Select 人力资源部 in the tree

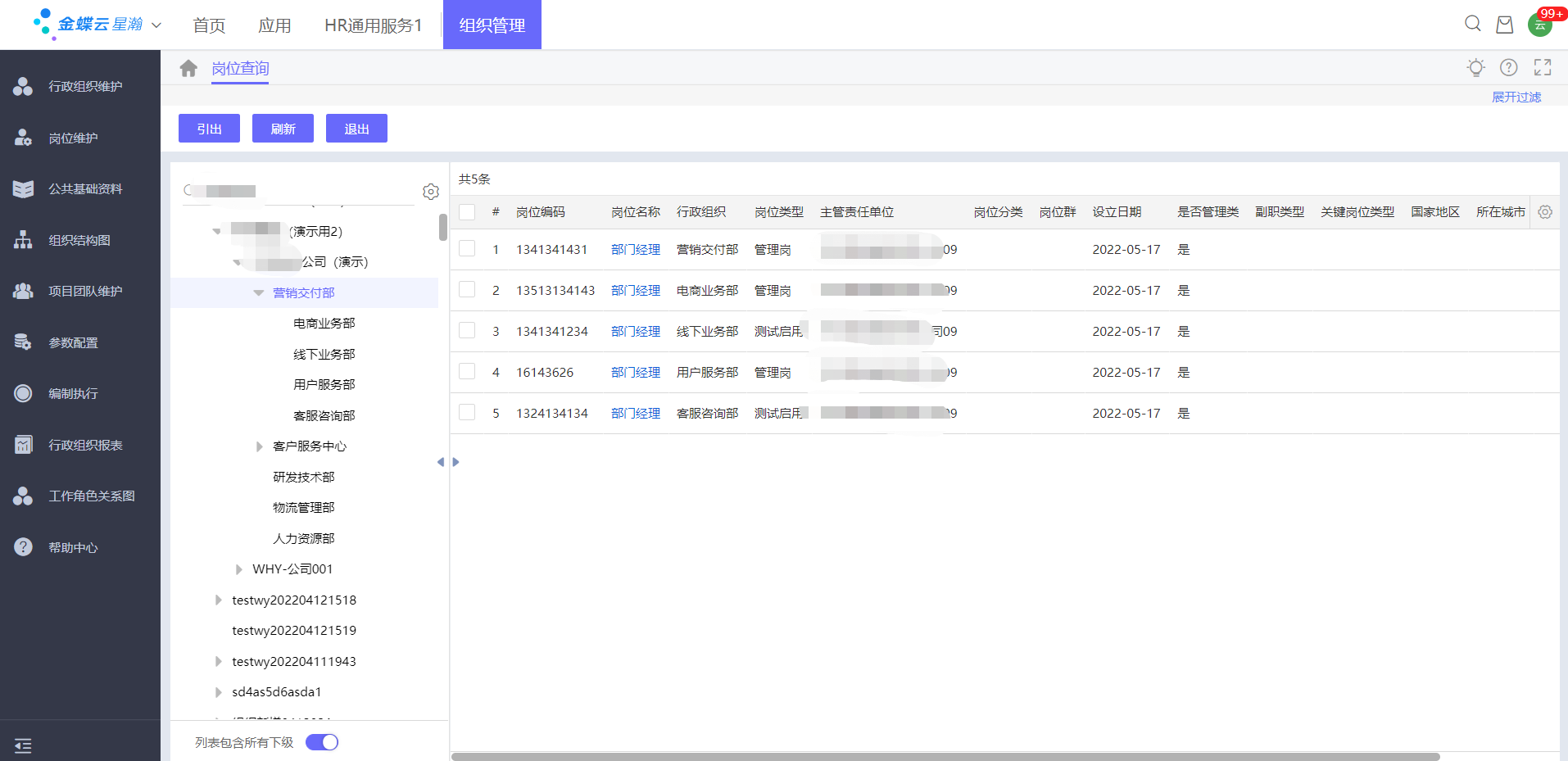(x=304, y=538)
